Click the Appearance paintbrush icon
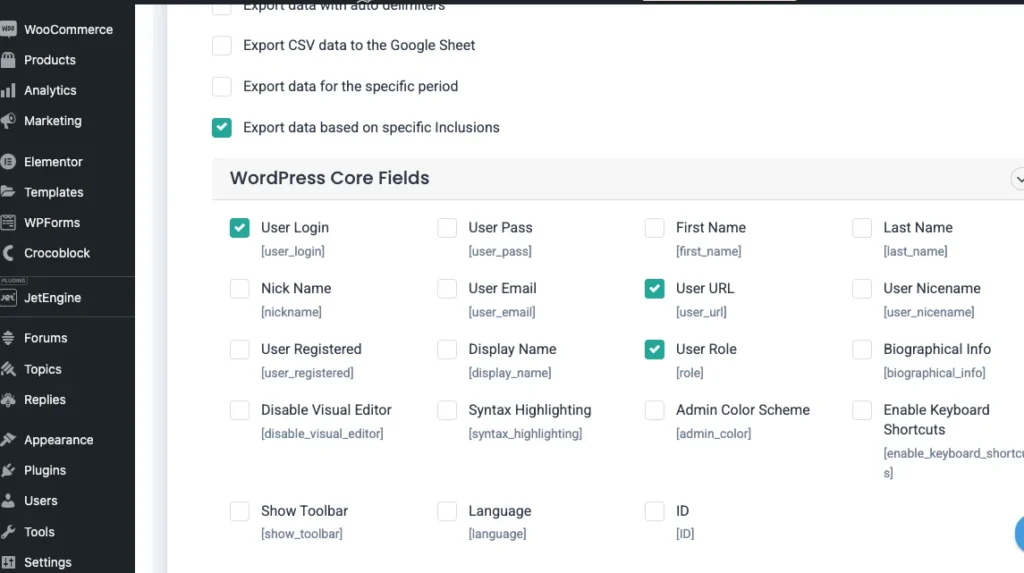 tap(8, 440)
